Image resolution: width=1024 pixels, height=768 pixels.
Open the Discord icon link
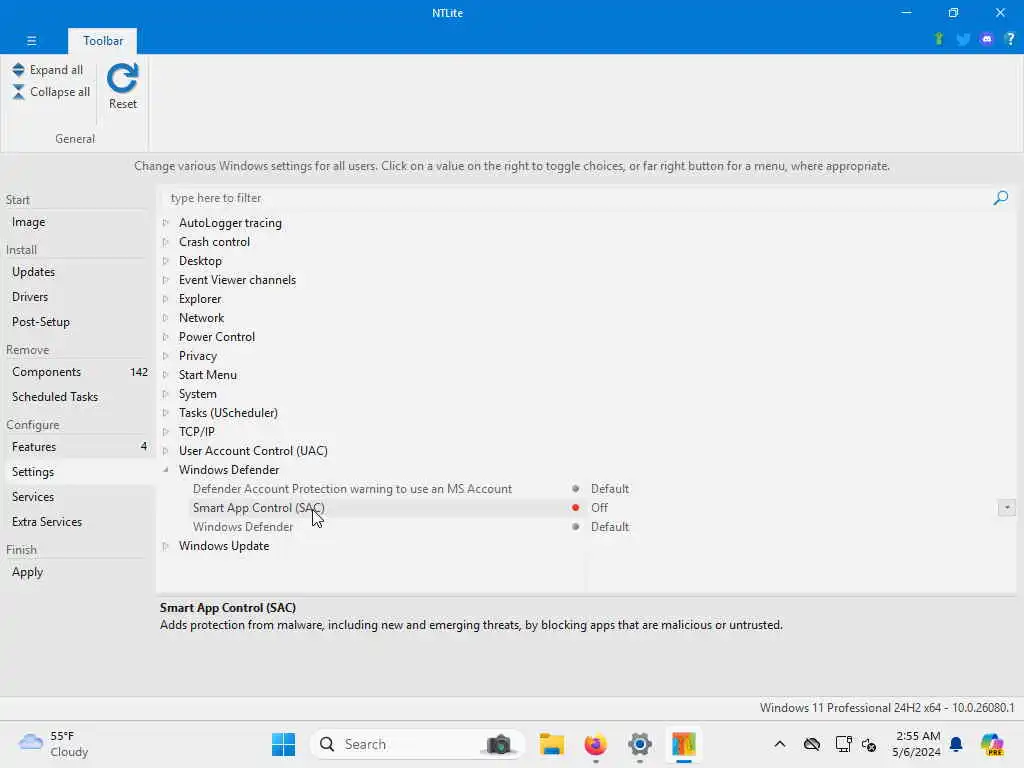[987, 39]
